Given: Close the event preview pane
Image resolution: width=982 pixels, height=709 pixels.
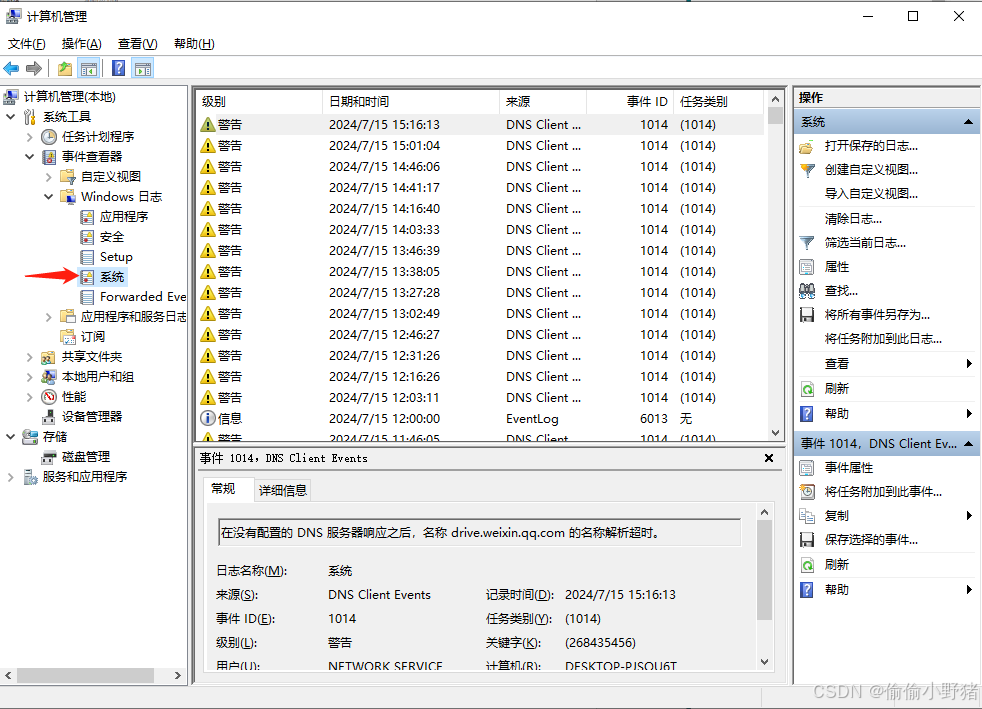Looking at the screenshot, I should click(x=769, y=458).
